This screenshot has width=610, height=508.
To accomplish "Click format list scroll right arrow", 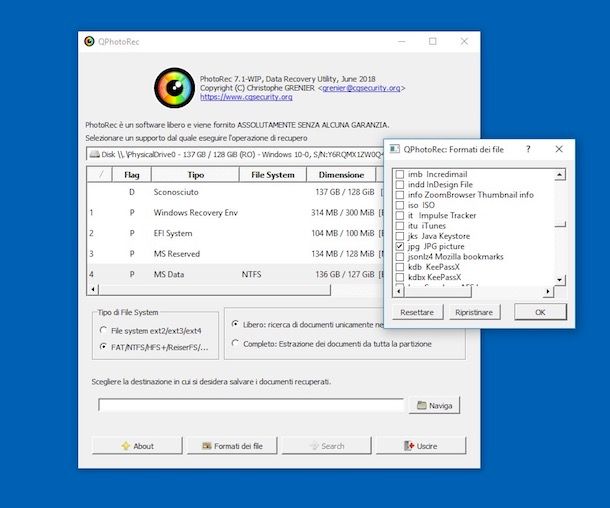I will click(548, 291).
